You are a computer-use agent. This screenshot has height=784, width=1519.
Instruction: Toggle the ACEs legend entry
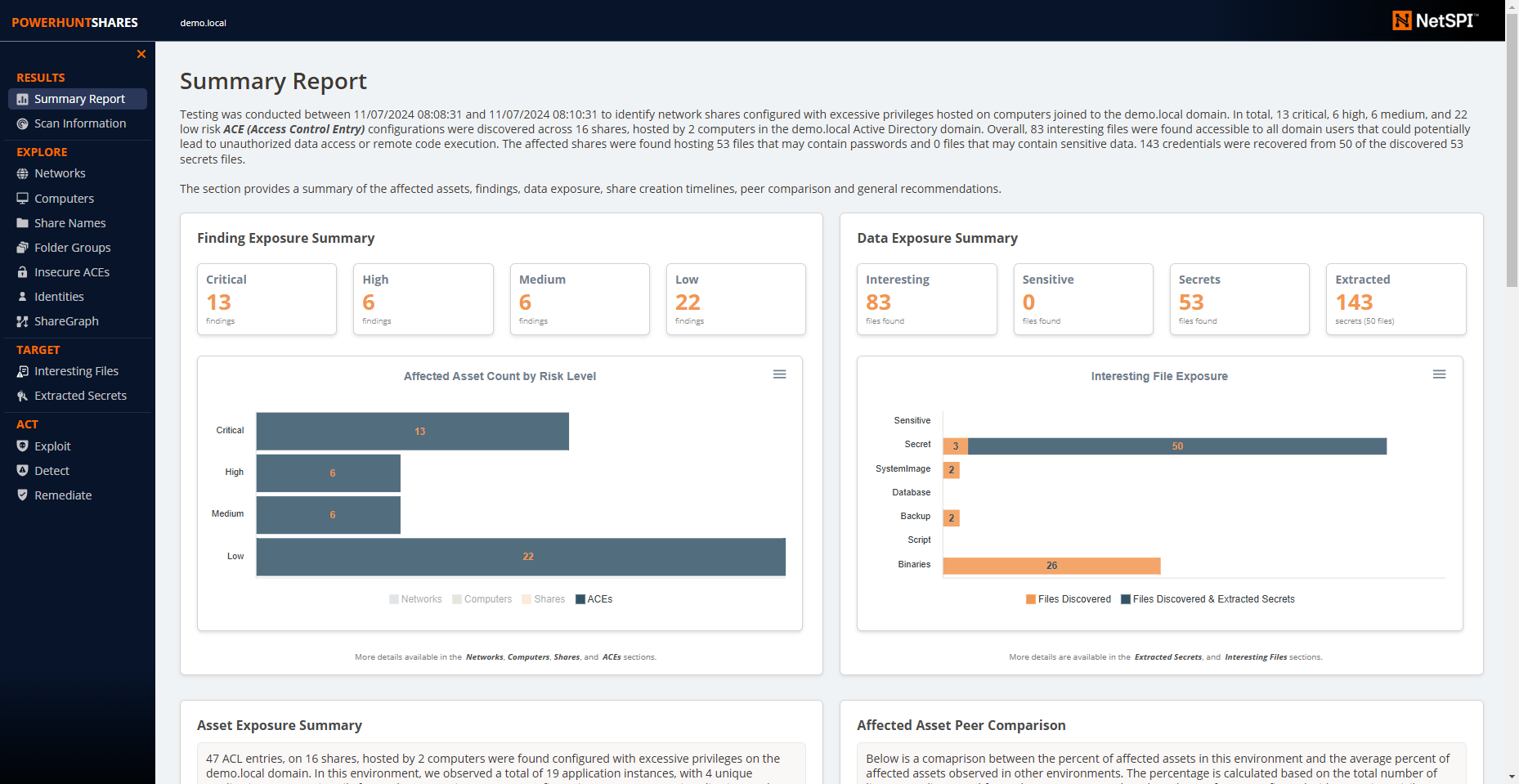click(x=594, y=598)
